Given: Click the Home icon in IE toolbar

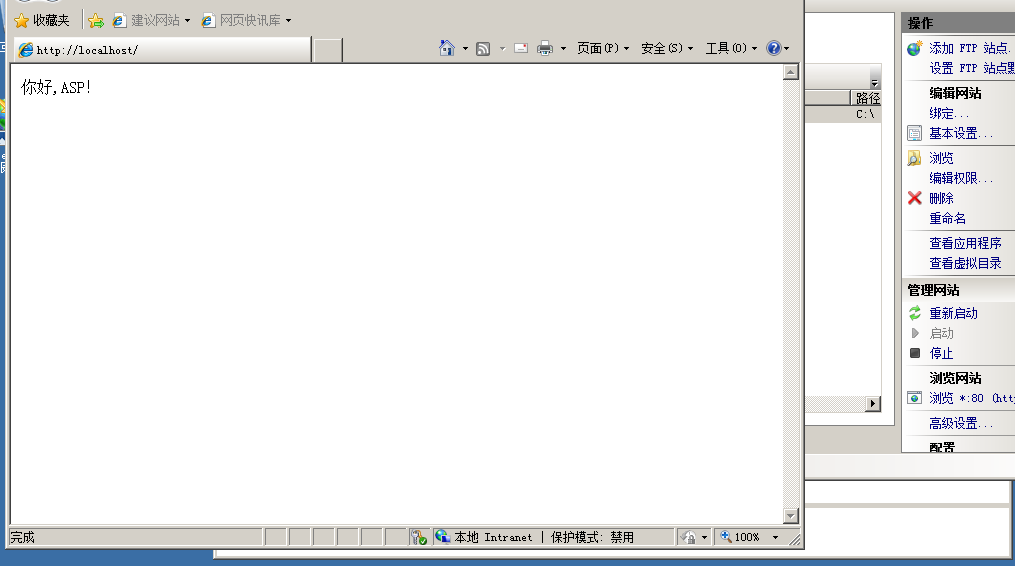Looking at the screenshot, I should coord(447,48).
